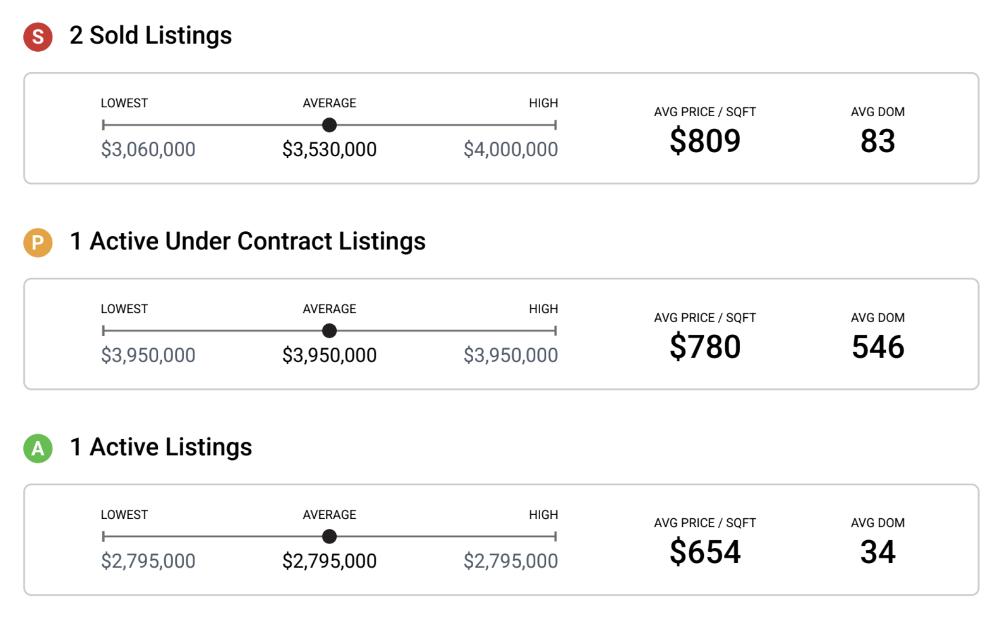Click the $2,795,000 average active price
Viewport: 998px width, 643px height.
329,562
